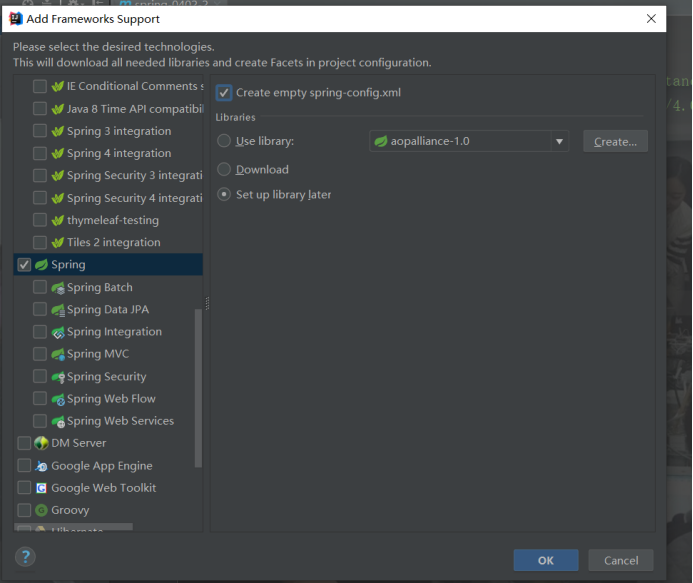Confirm with the OK button
Image resolution: width=693 pixels, height=583 pixels.
(546, 560)
